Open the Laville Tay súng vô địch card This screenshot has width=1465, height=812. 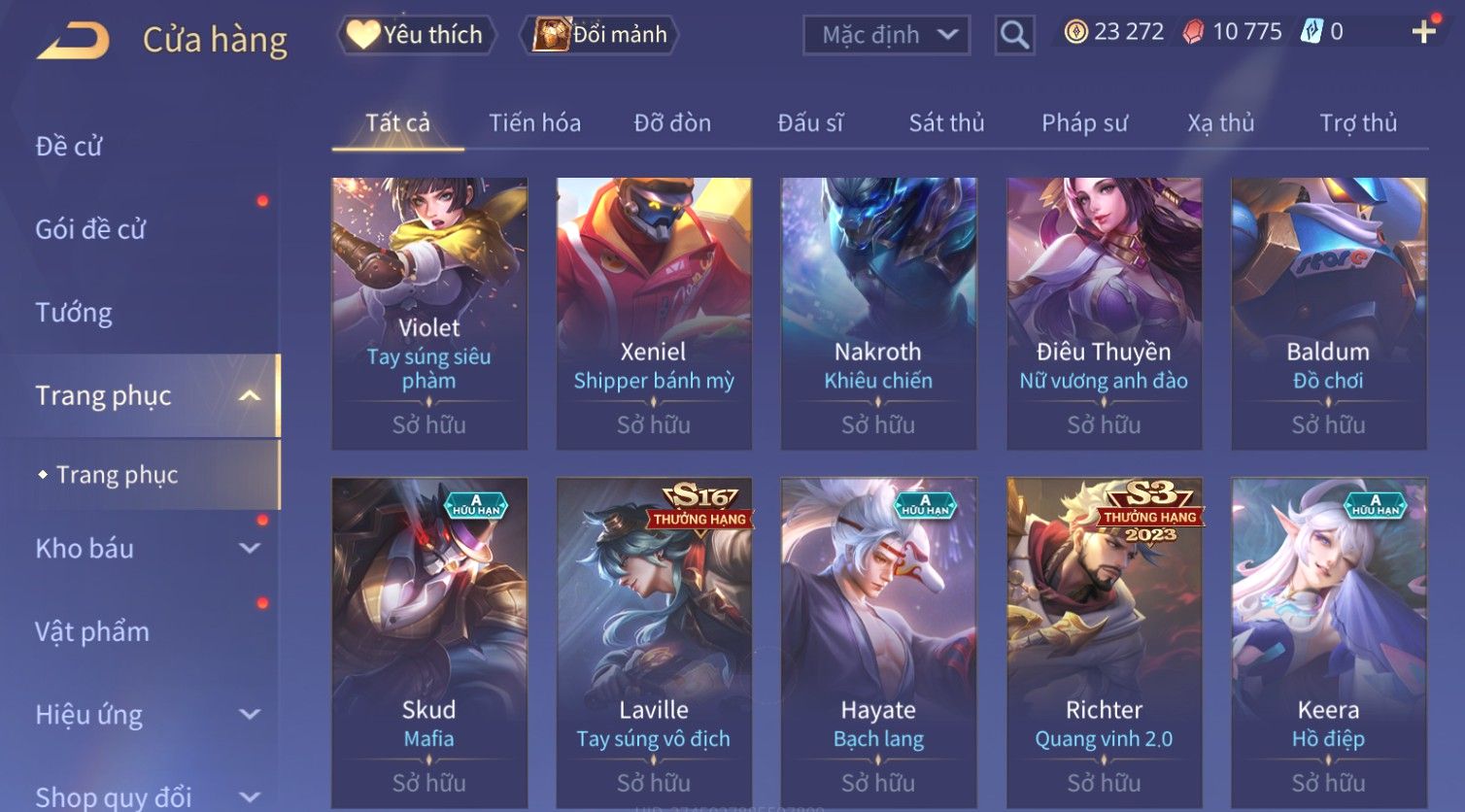(654, 642)
